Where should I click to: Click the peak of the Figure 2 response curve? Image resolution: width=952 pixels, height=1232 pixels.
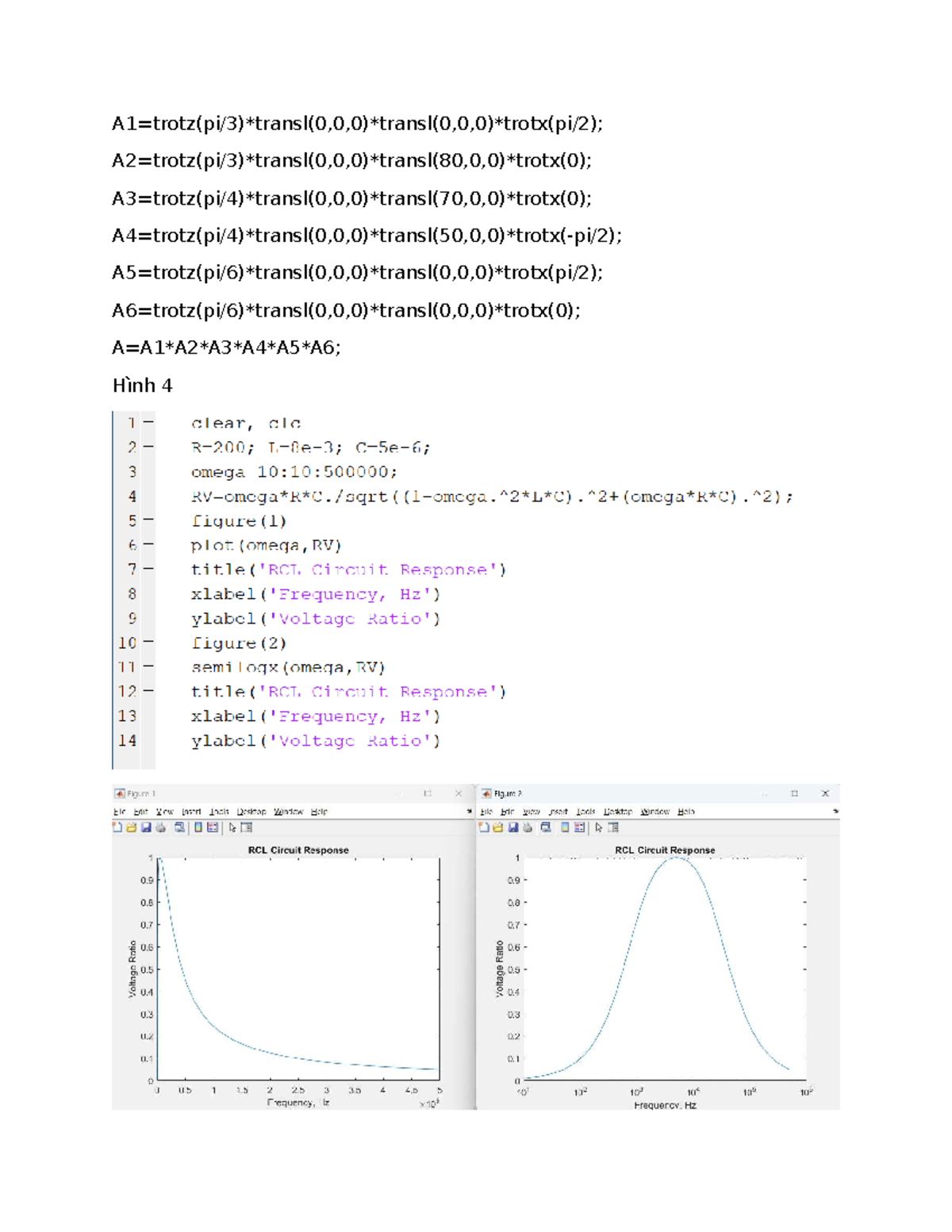coord(674,858)
